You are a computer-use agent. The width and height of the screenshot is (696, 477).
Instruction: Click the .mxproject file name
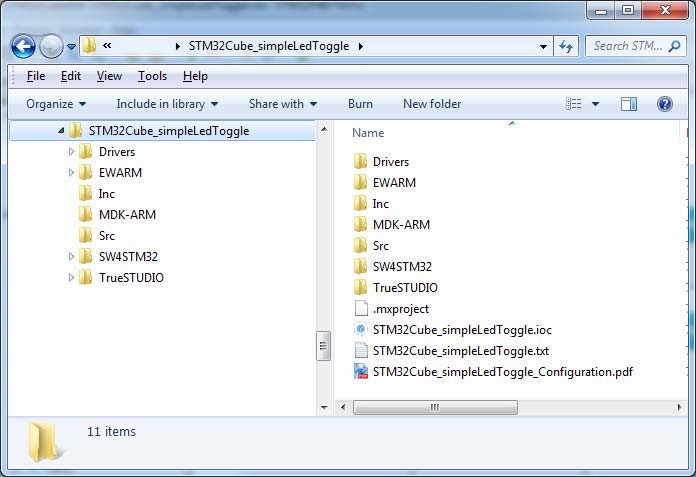pos(401,309)
